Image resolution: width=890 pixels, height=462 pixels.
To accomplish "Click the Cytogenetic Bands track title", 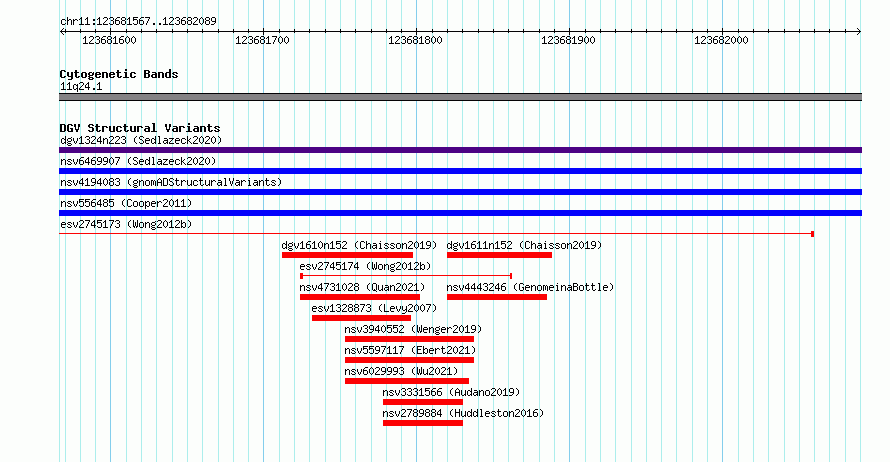I will pyautogui.click(x=119, y=74).
